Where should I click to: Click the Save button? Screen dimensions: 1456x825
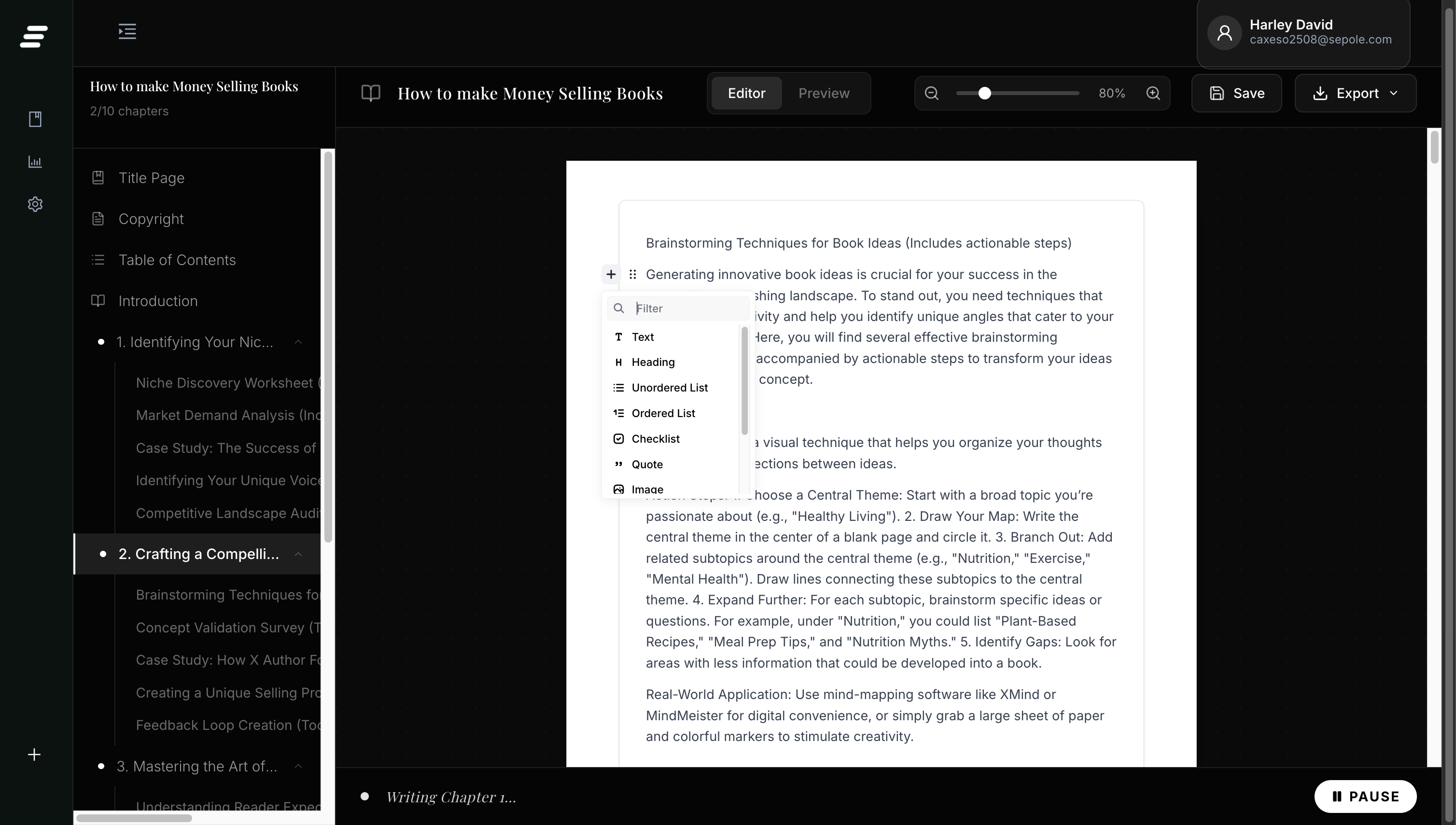pyautogui.click(x=1237, y=93)
